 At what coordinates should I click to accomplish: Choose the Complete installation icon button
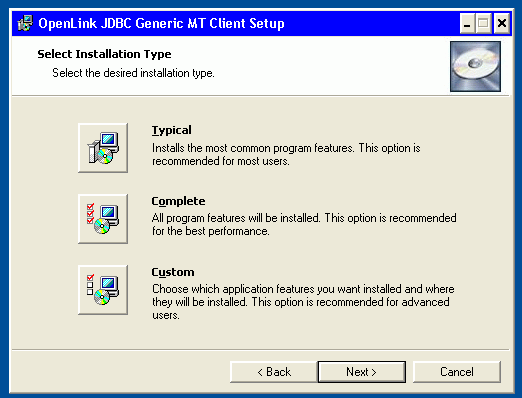coord(103,219)
